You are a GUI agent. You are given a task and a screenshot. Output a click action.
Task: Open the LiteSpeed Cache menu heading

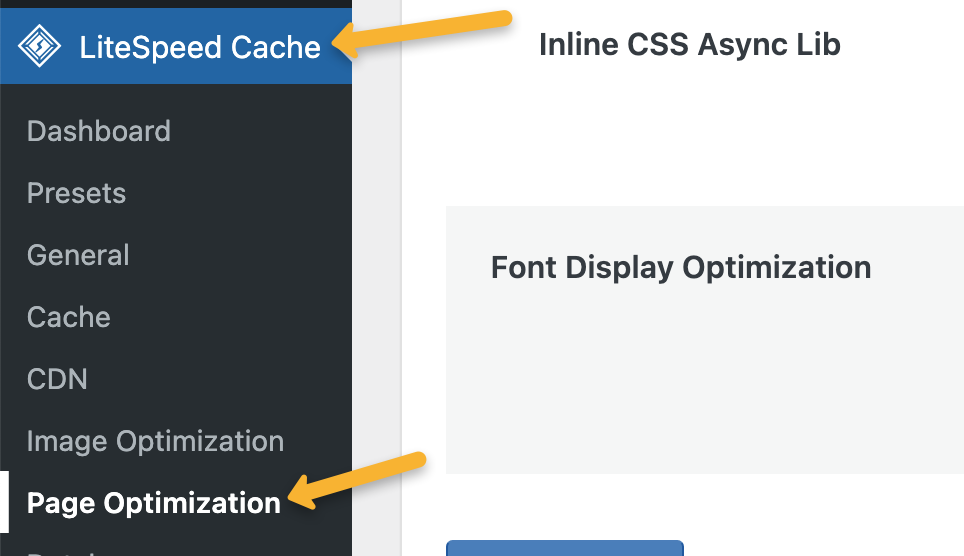click(x=200, y=47)
